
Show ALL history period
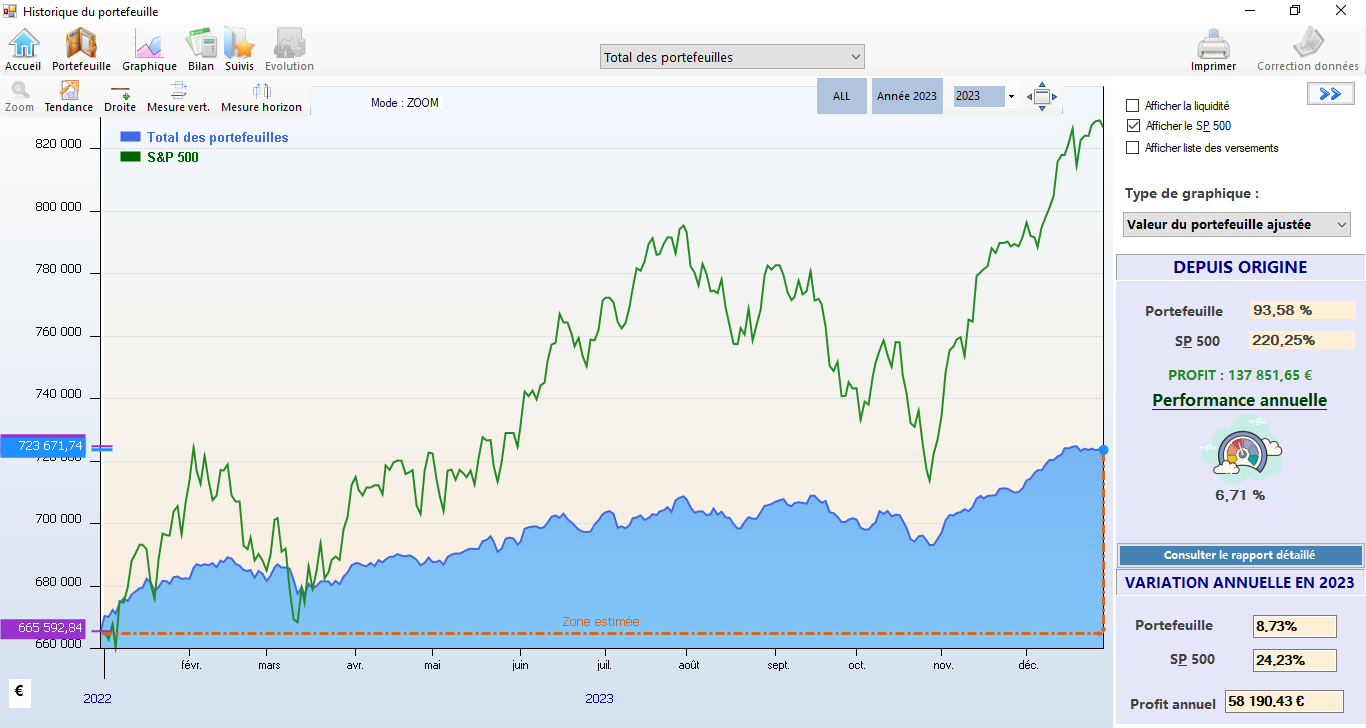(842, 96)
